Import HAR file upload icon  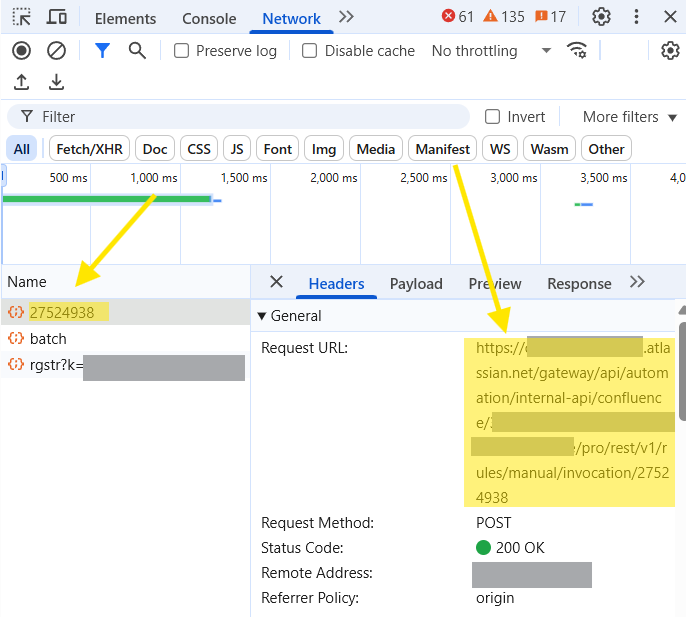pos(21,82)
